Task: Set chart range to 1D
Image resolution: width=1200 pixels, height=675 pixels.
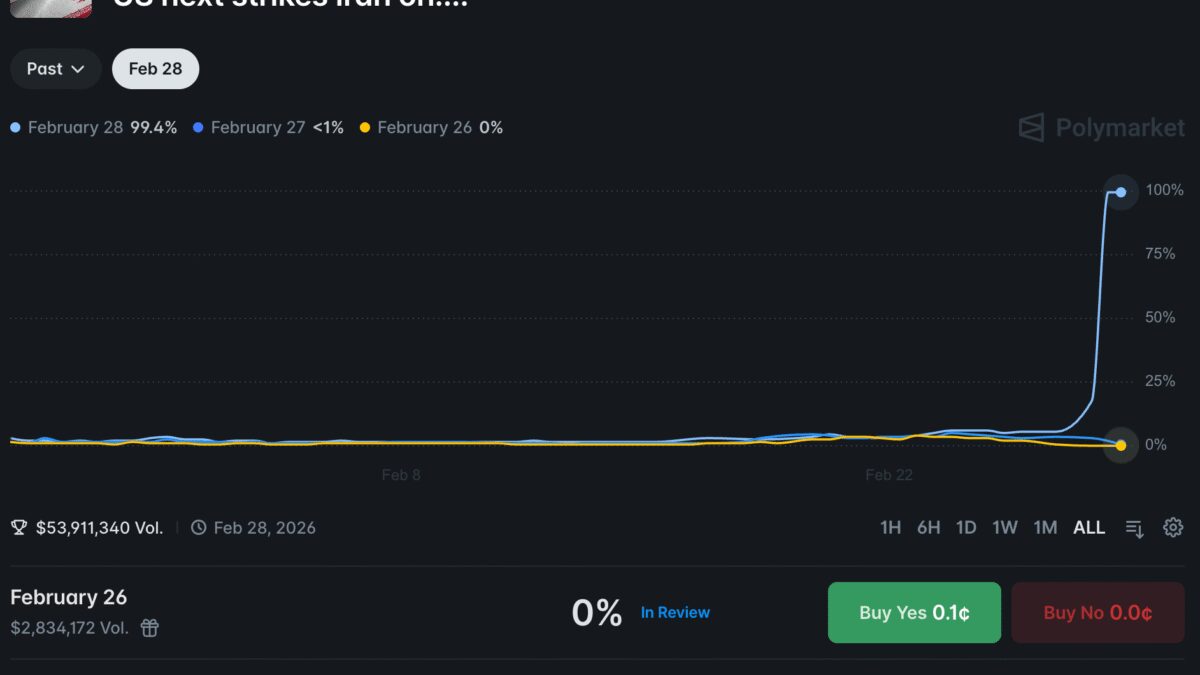Action: coord(966,527)
